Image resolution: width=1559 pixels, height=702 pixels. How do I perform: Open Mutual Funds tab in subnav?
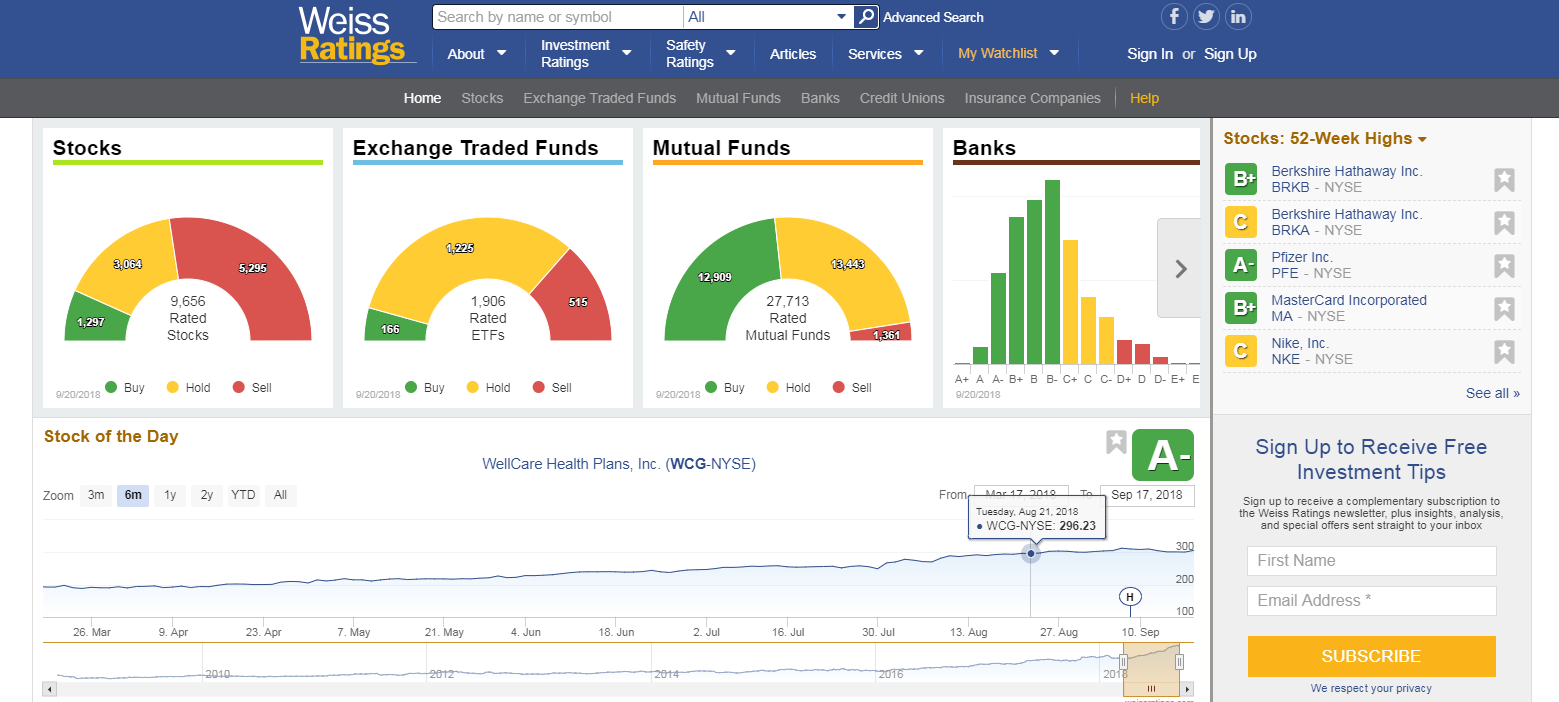[738, 98]
